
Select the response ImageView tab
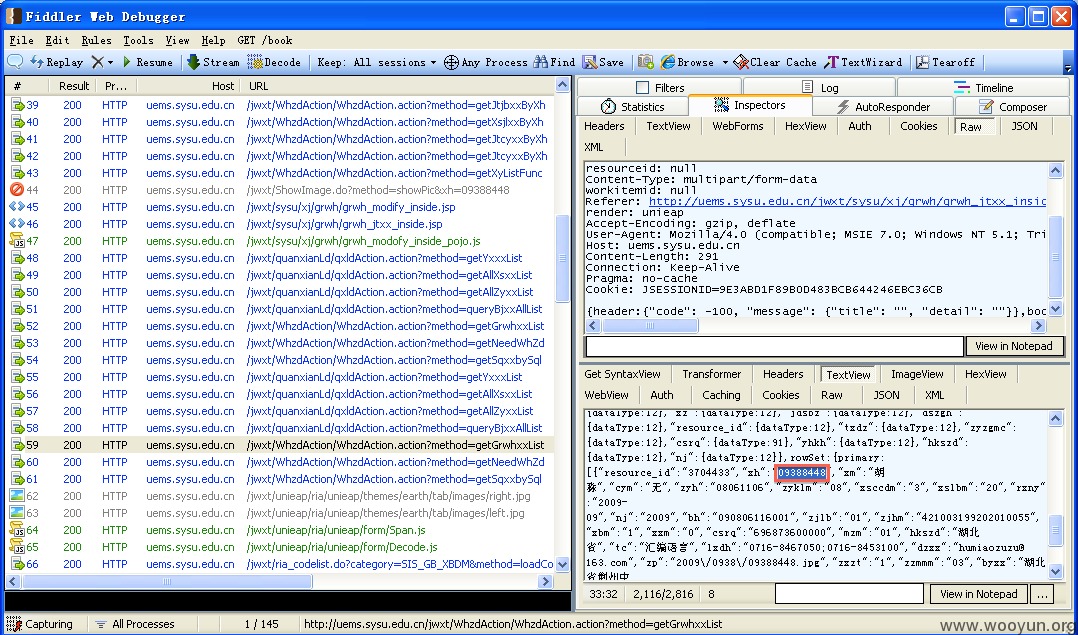917,375
